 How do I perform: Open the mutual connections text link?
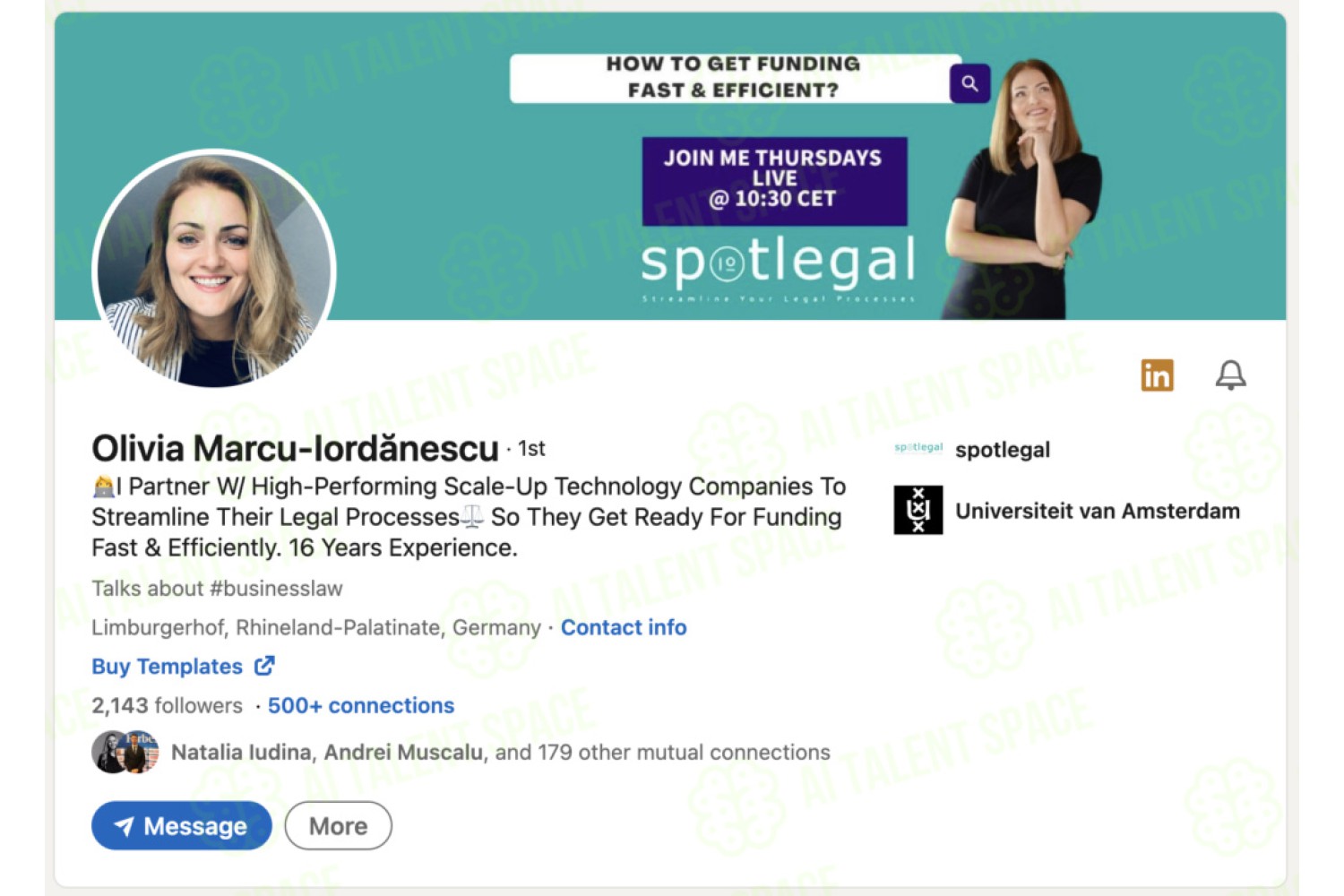(501, 752)
